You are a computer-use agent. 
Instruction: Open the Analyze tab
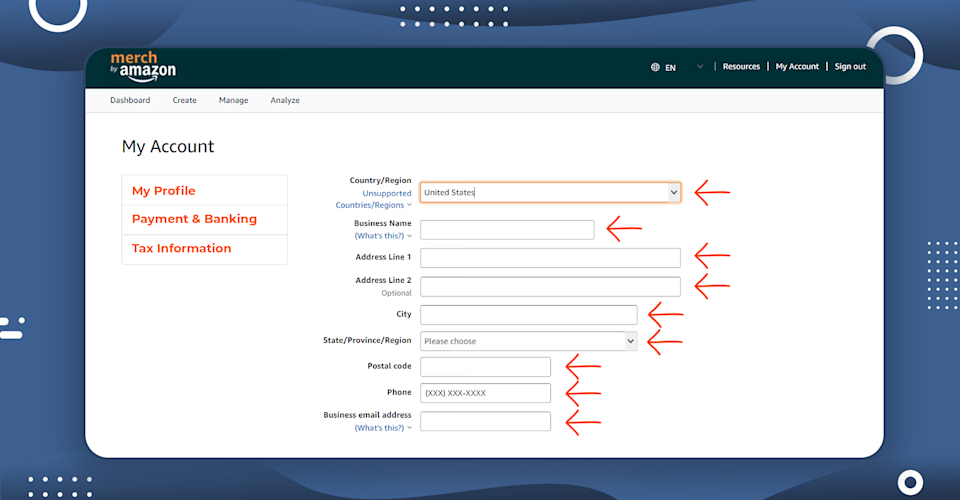point(285,100)
